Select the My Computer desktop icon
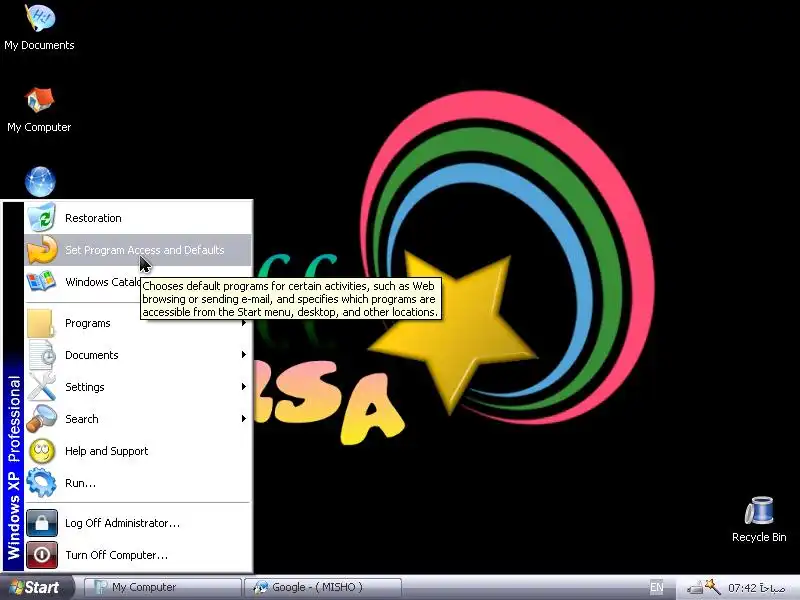 pos(39,110)
